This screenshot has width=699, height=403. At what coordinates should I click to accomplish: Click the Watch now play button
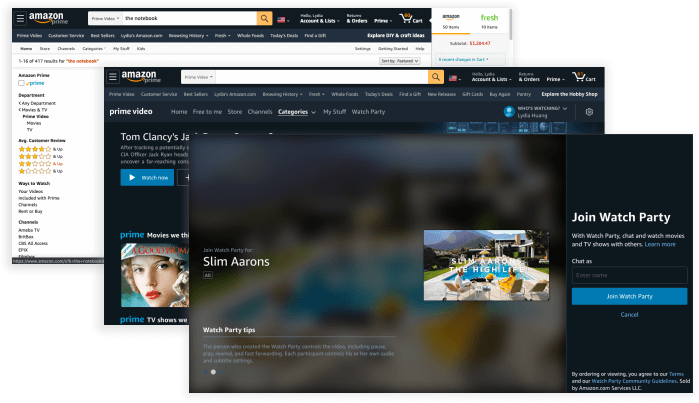(147, 177)
